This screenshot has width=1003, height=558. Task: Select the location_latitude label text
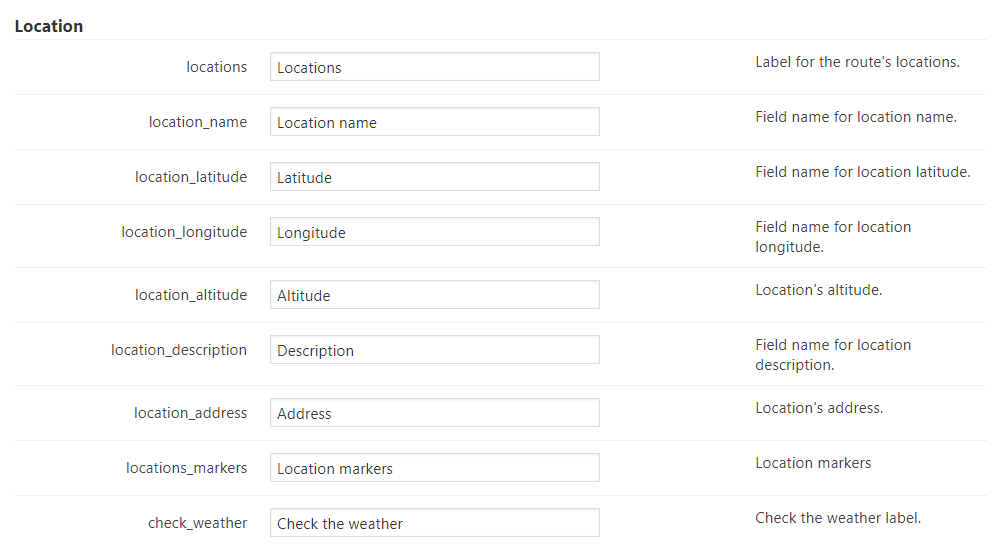coord(191,177)
